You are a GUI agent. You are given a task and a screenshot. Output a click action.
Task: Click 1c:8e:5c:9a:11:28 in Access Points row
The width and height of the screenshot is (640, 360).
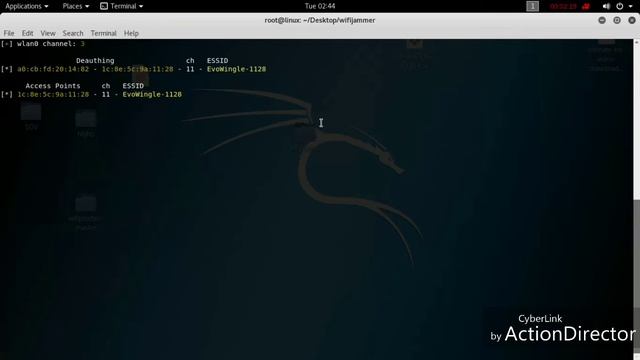53,94
